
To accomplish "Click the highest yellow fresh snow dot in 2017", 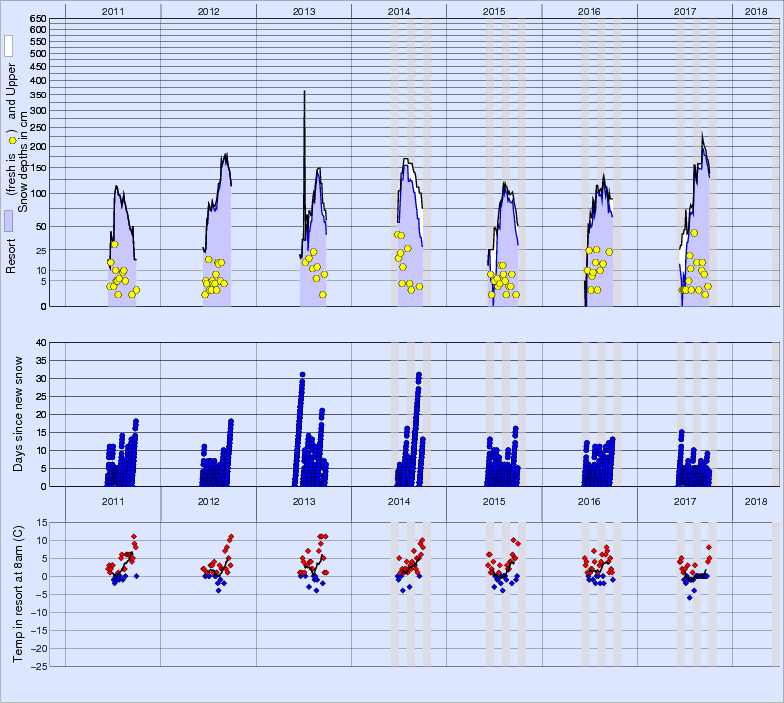I will coord(694,233).
